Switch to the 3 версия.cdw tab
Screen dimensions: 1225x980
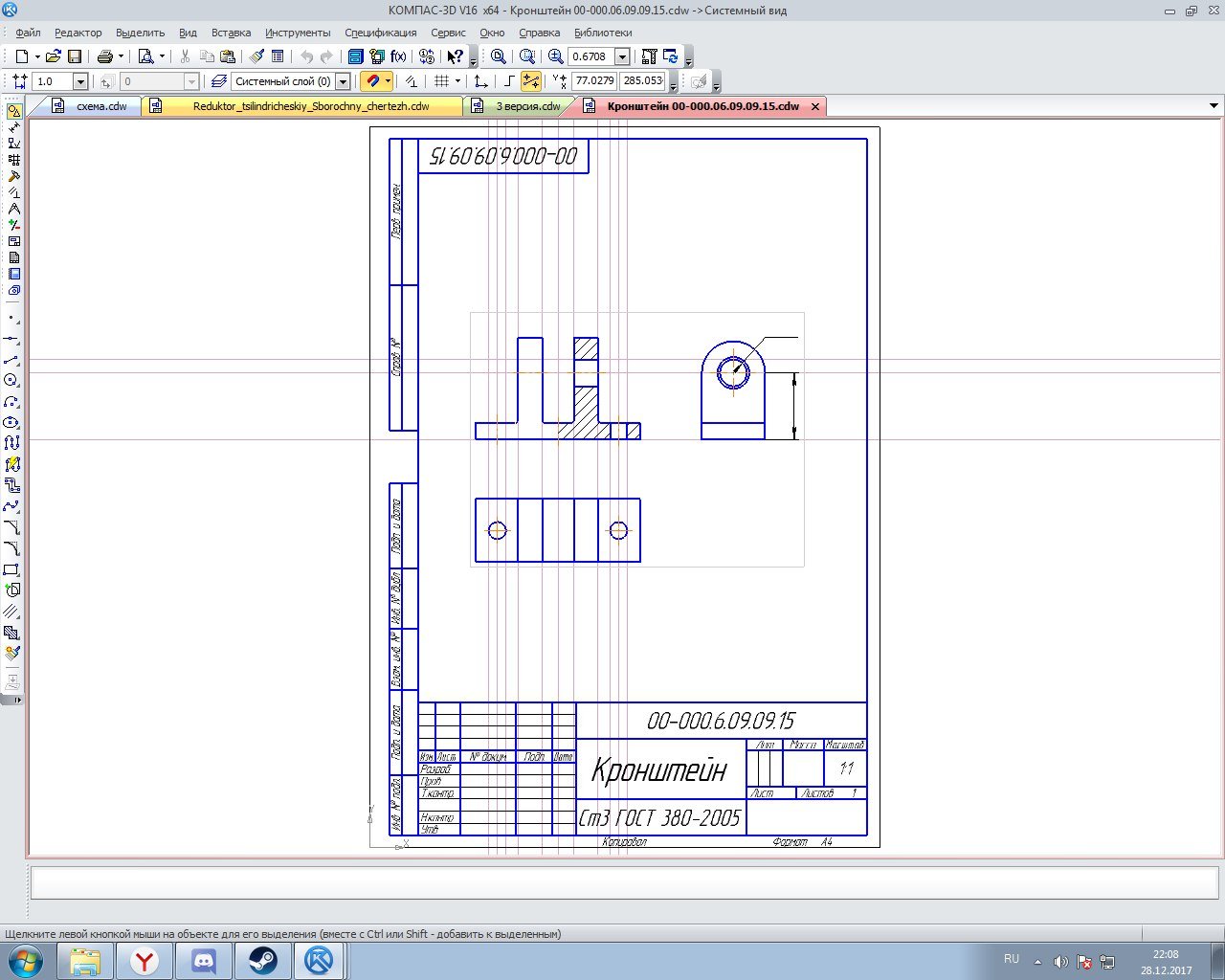point(527,106)
